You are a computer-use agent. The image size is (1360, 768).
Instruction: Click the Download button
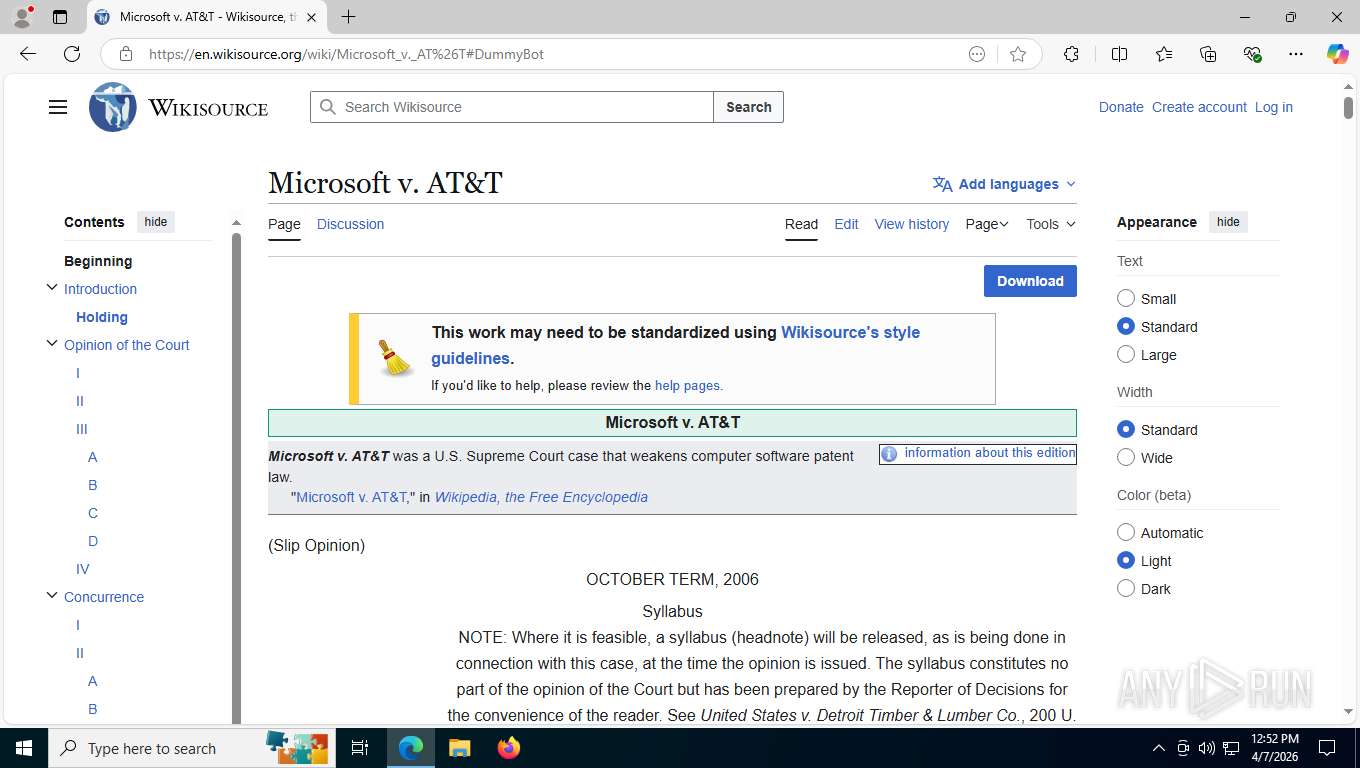click(x=1030, y=281)
